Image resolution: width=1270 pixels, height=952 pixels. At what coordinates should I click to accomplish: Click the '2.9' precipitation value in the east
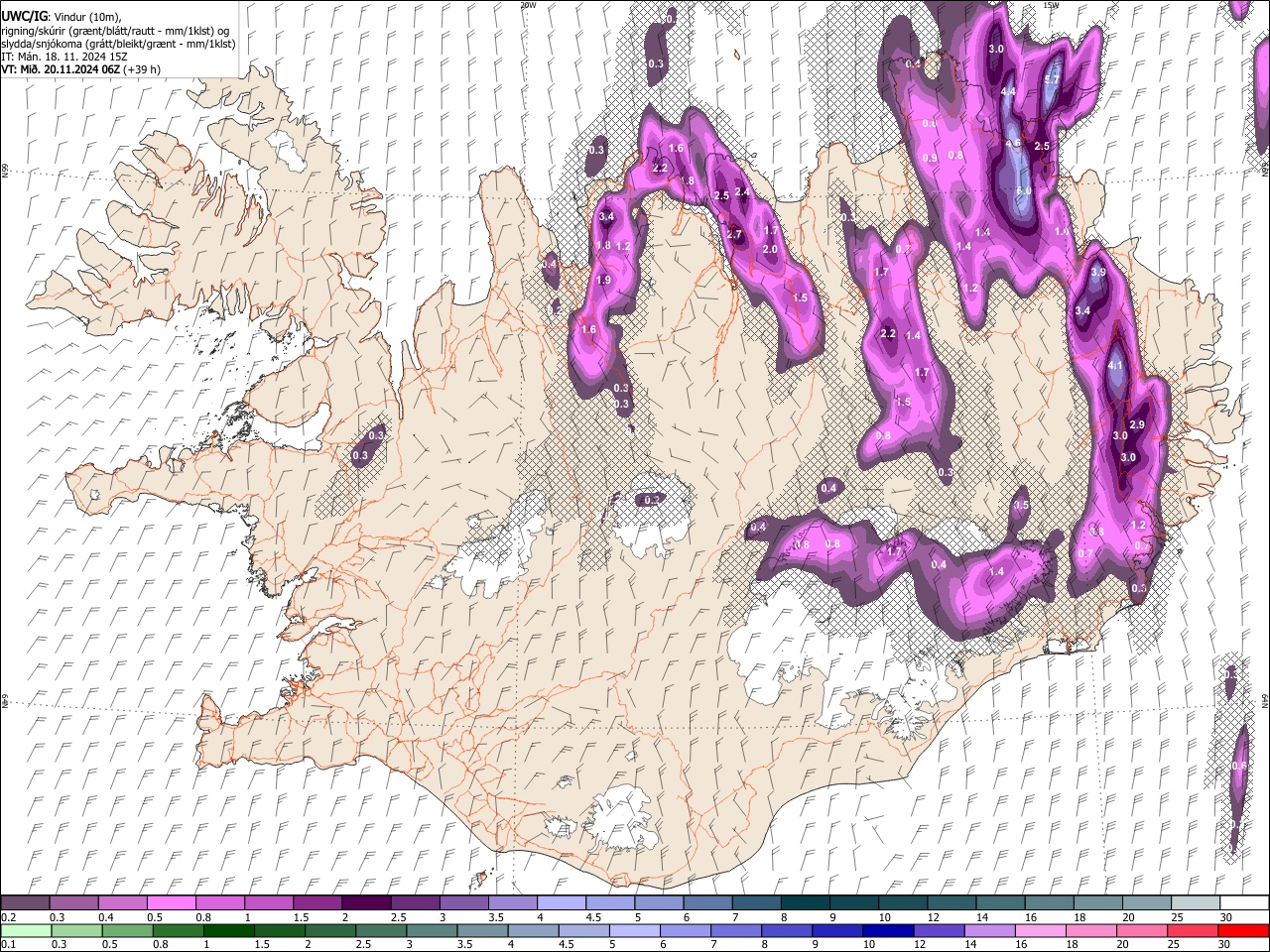(1138, 424)
